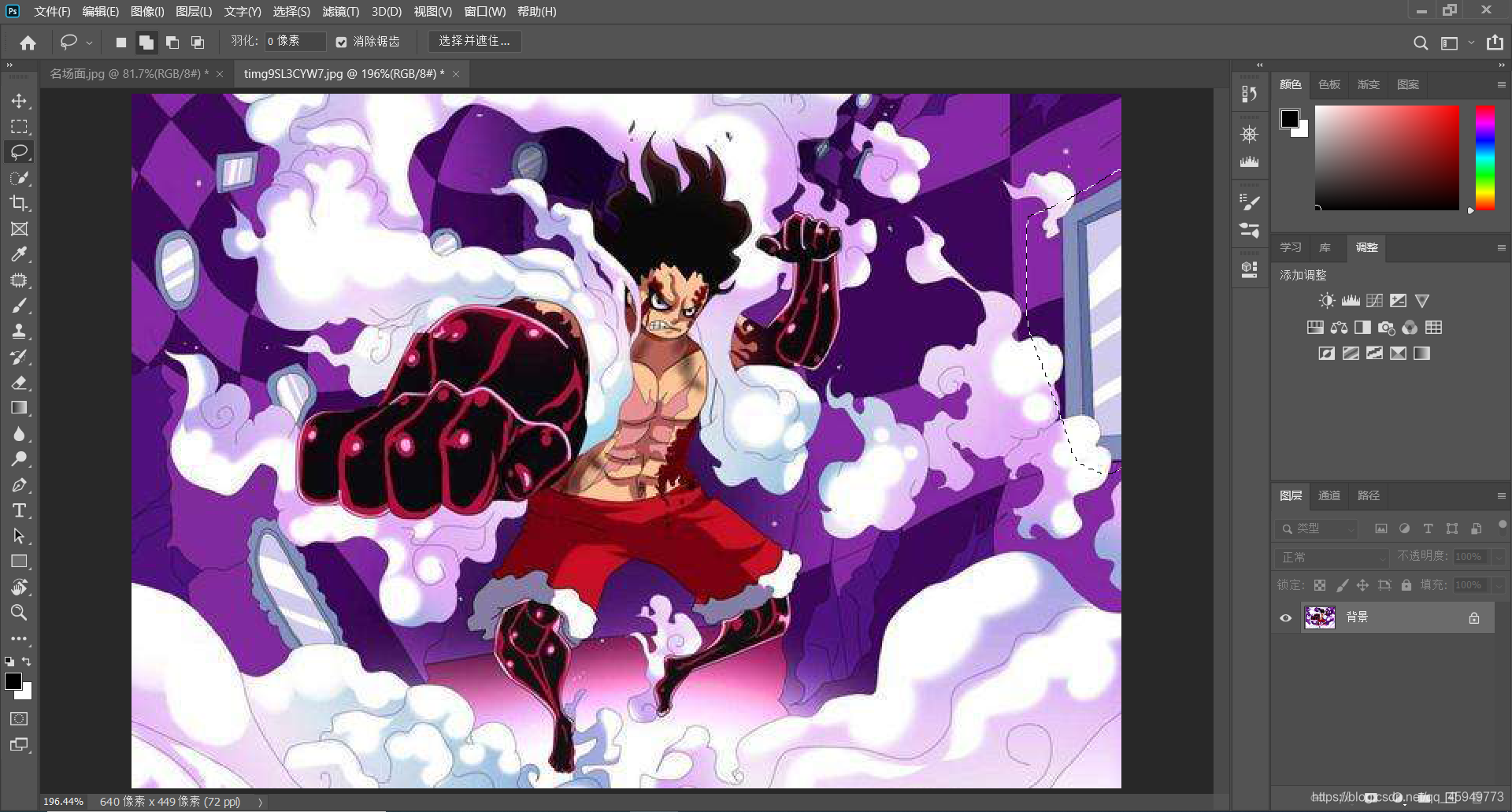
Task: Open layer filter type dropdown
Action: [1316, 528]
